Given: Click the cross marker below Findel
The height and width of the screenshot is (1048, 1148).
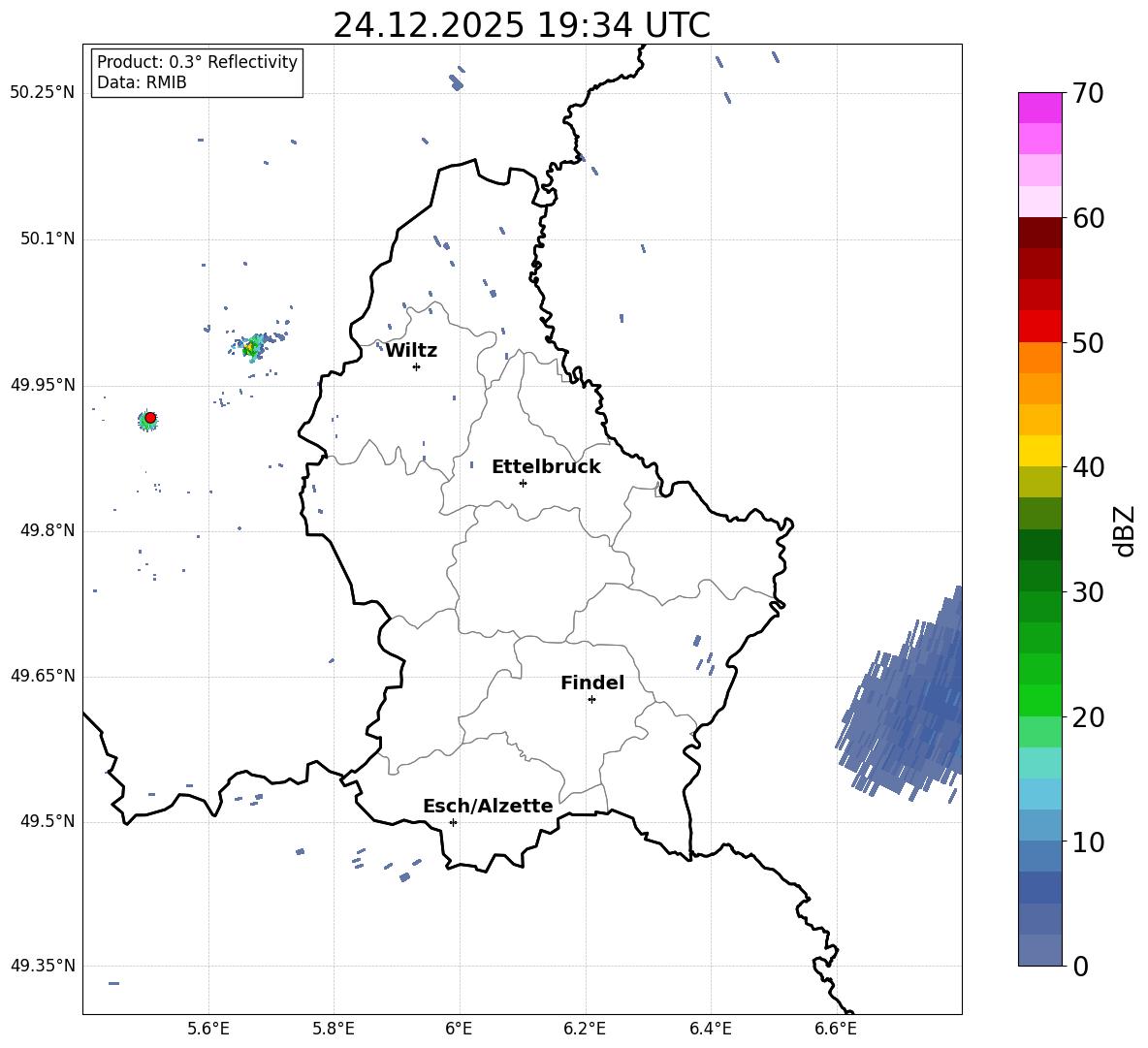Looking at the screenshot, I should coord(591,700).
